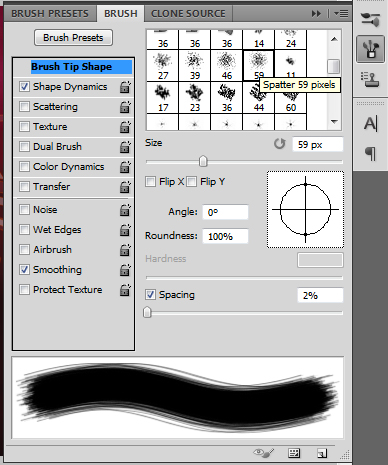
Task: Click the Size slider handle
Action: 203,162
